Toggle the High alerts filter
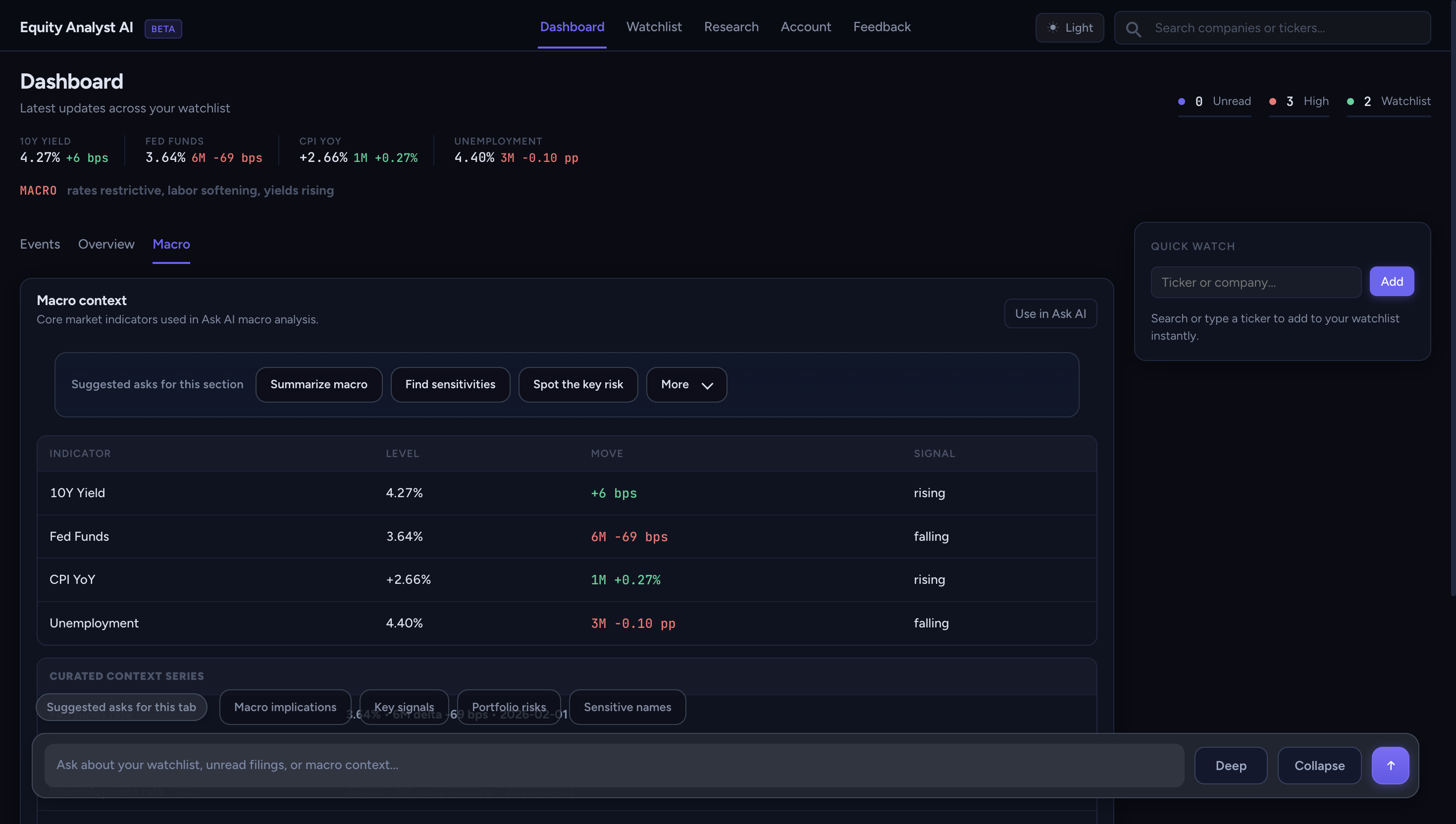The width and height of the screenshot is (1456, 824). [x=1299, y=102]
